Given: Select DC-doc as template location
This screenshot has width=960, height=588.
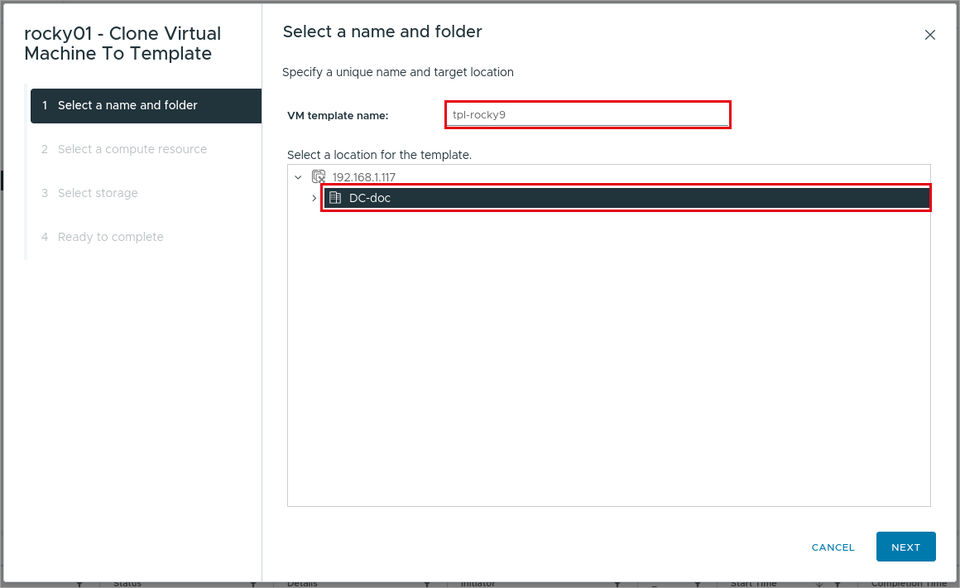Looking at the screenshot, I should coord(626,198).
